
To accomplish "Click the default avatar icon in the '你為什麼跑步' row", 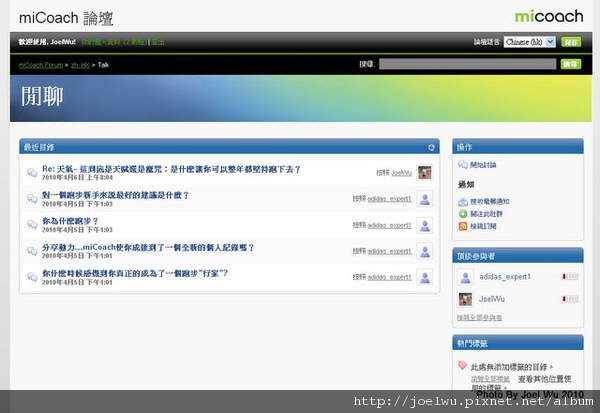I will [x=425, y=225].
